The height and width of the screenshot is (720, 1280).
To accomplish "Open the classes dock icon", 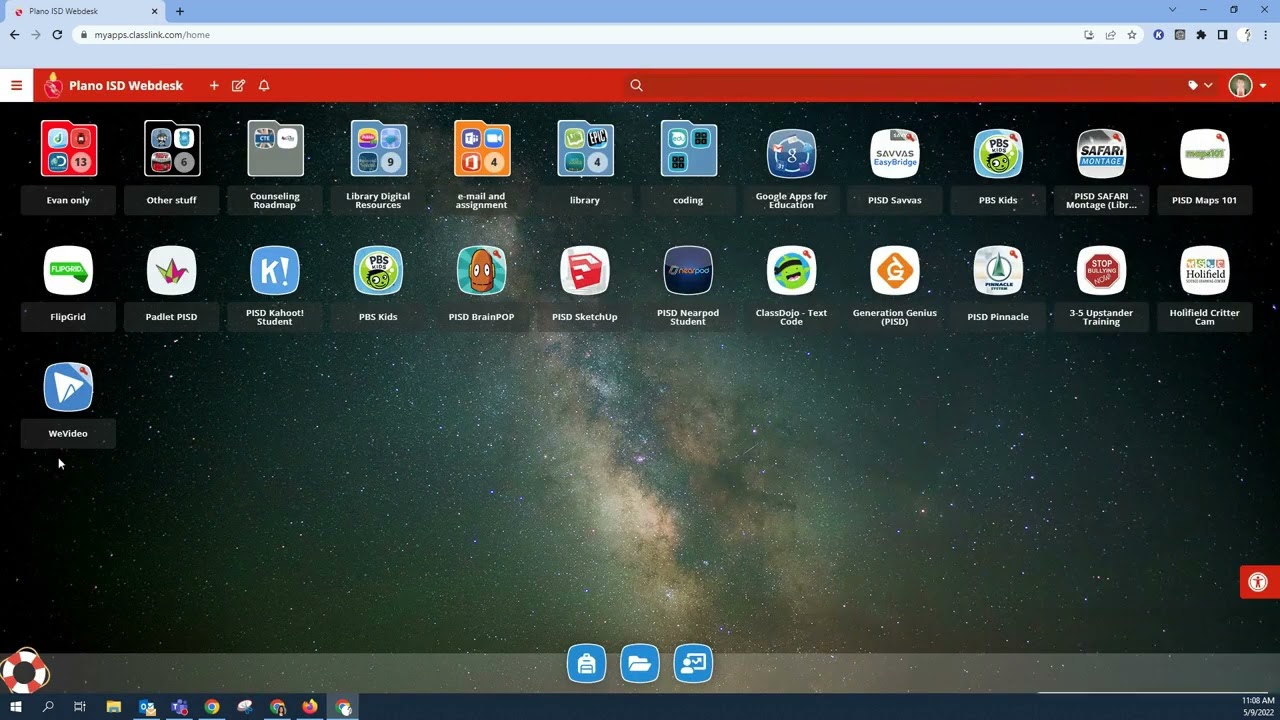I will 693,663.
